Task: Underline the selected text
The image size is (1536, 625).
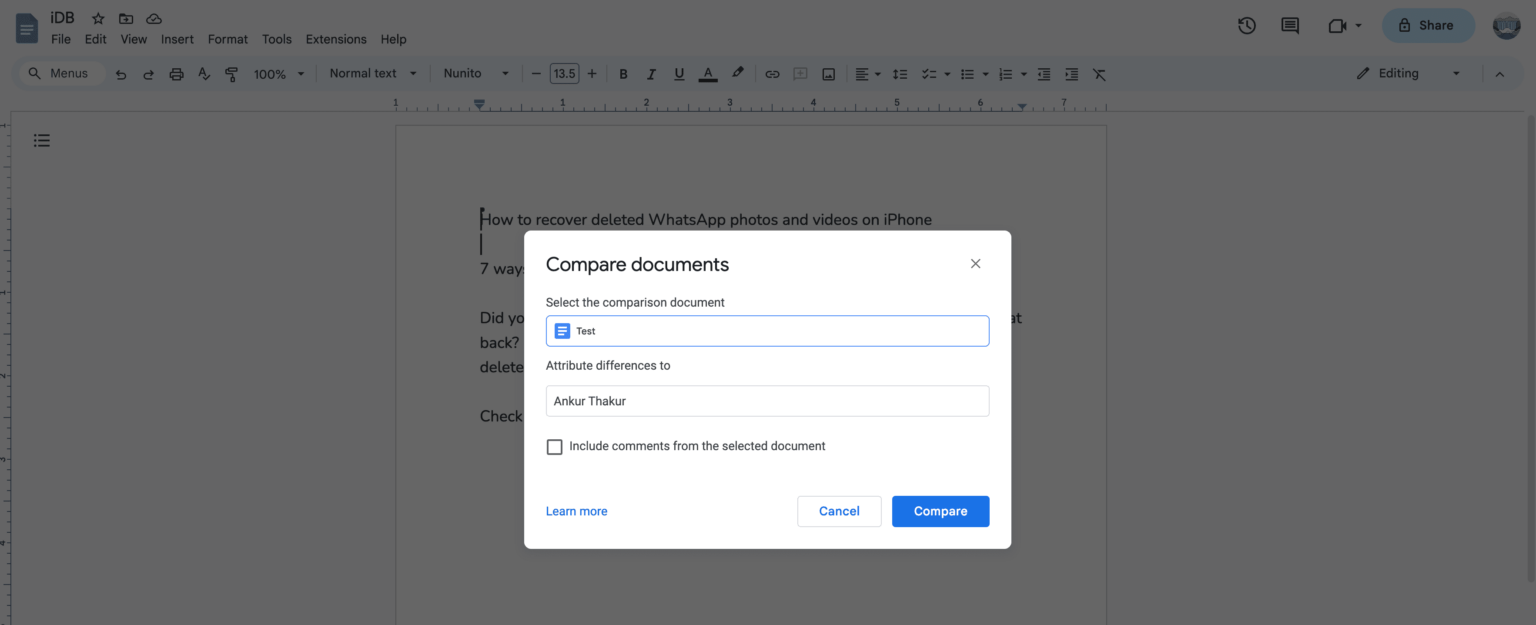Action: pos(679,73)
